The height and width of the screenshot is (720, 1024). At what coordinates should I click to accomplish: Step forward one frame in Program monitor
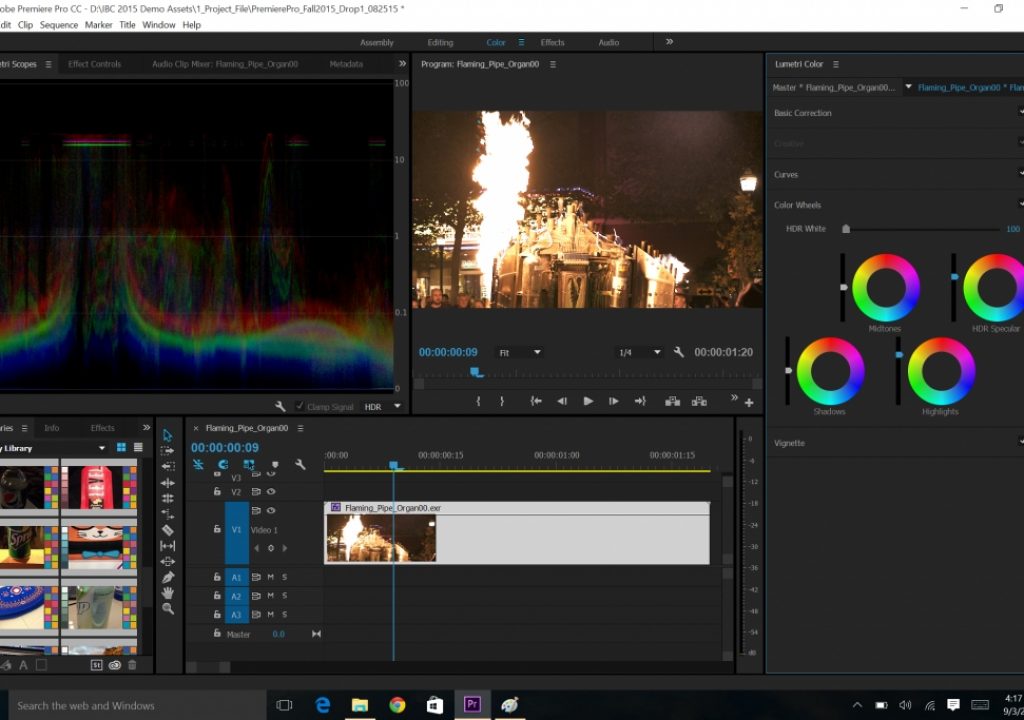[613, 401]
